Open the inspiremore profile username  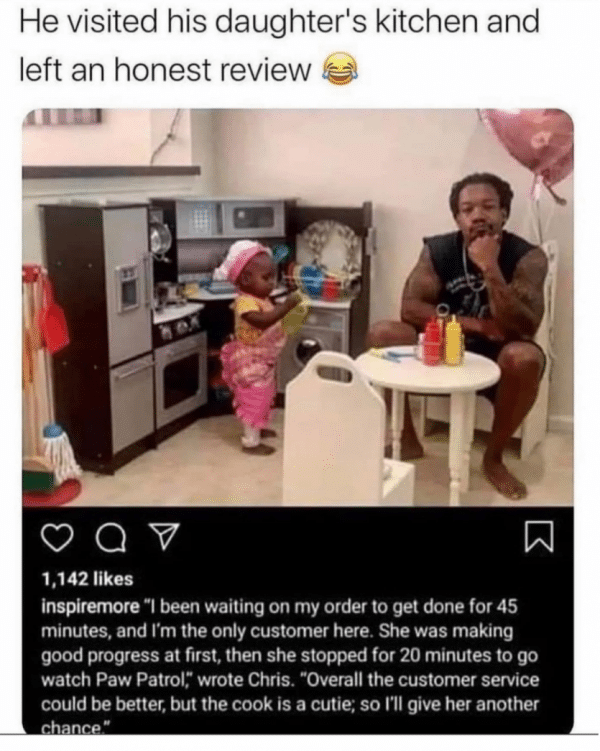[x=91, y=607]
